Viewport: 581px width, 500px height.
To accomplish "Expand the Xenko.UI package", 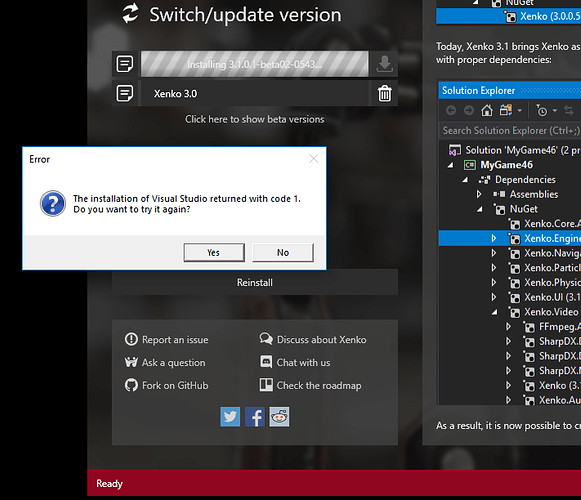I will pyautogui.click(x=494, y=297).
